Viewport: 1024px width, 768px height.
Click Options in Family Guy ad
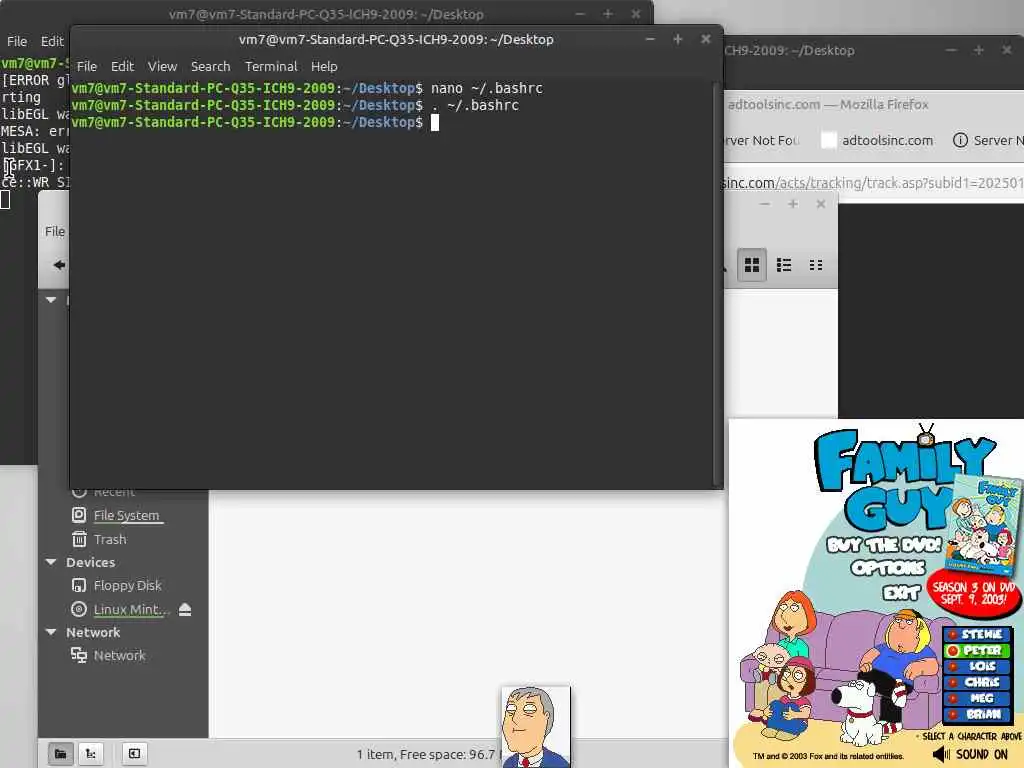tap(888, 568)
